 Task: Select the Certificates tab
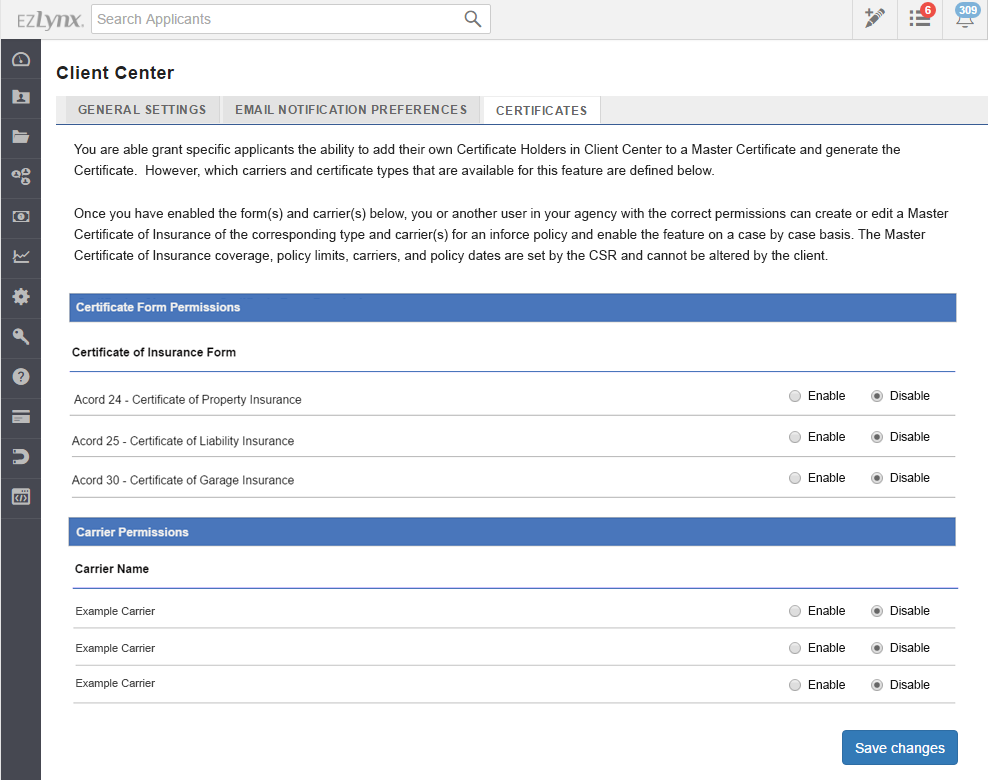pos(541,110)
